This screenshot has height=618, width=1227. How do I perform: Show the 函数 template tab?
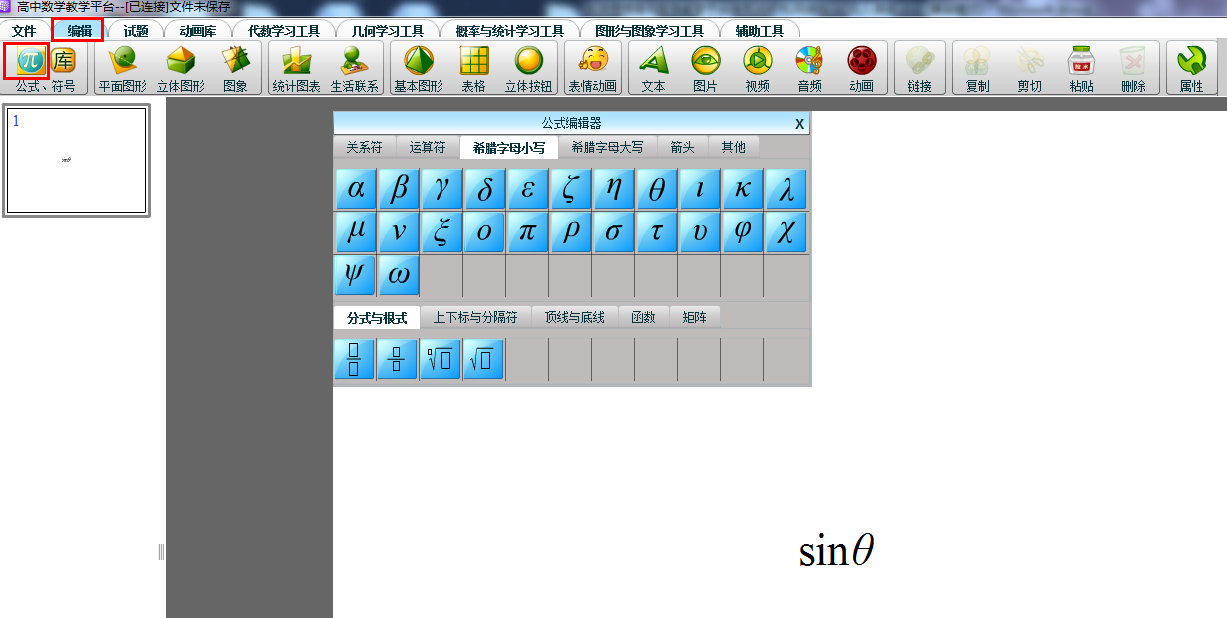(643, 317)
